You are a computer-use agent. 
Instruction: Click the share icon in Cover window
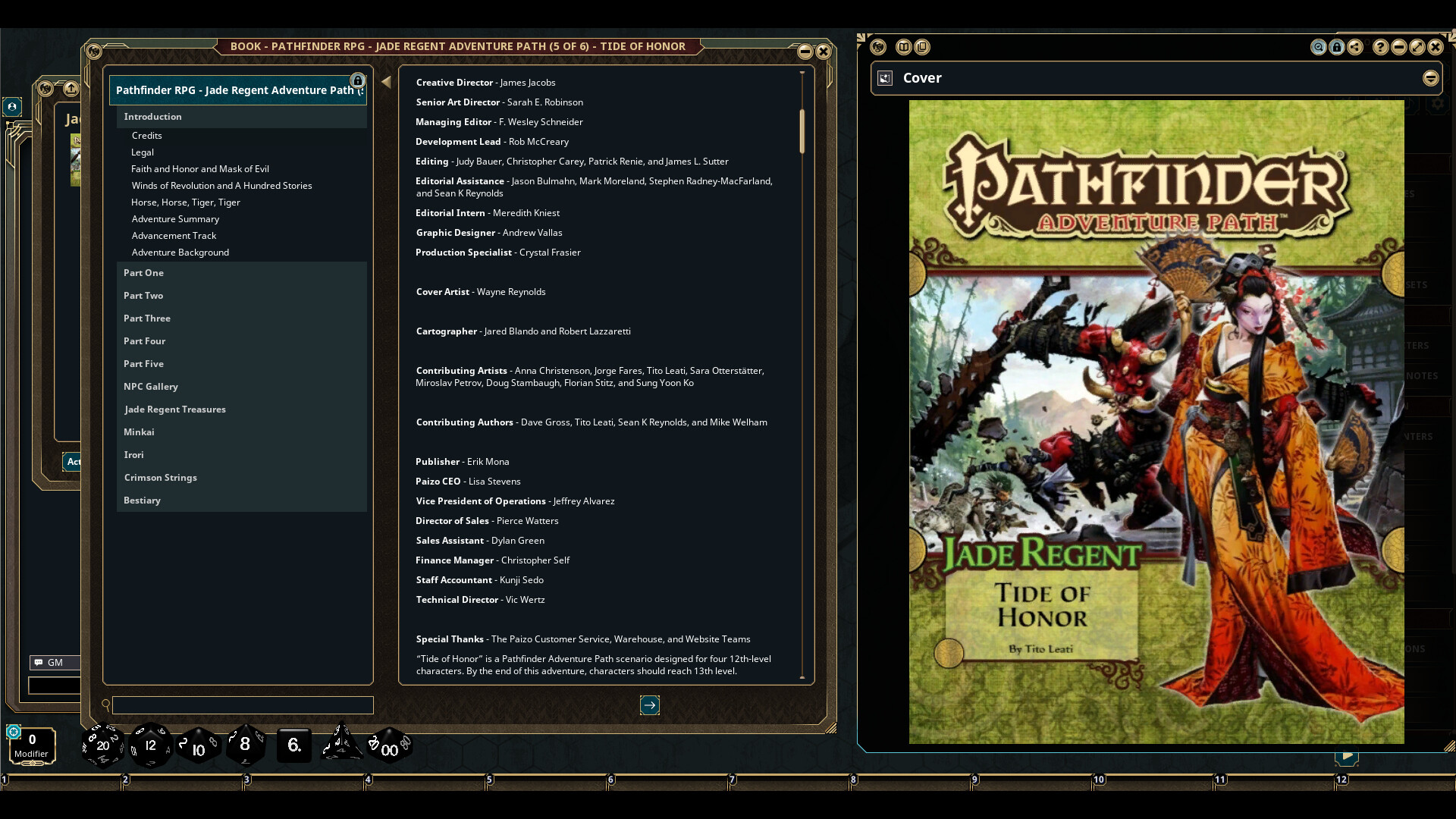coord(1355,47)
